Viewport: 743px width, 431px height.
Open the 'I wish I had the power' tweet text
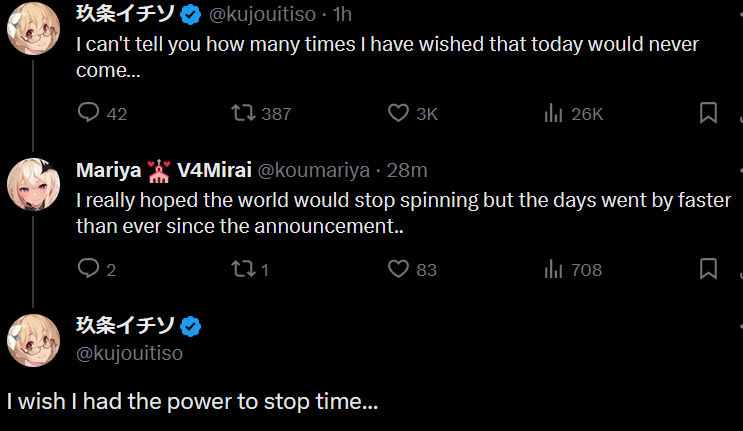click(x=192, y=403)
